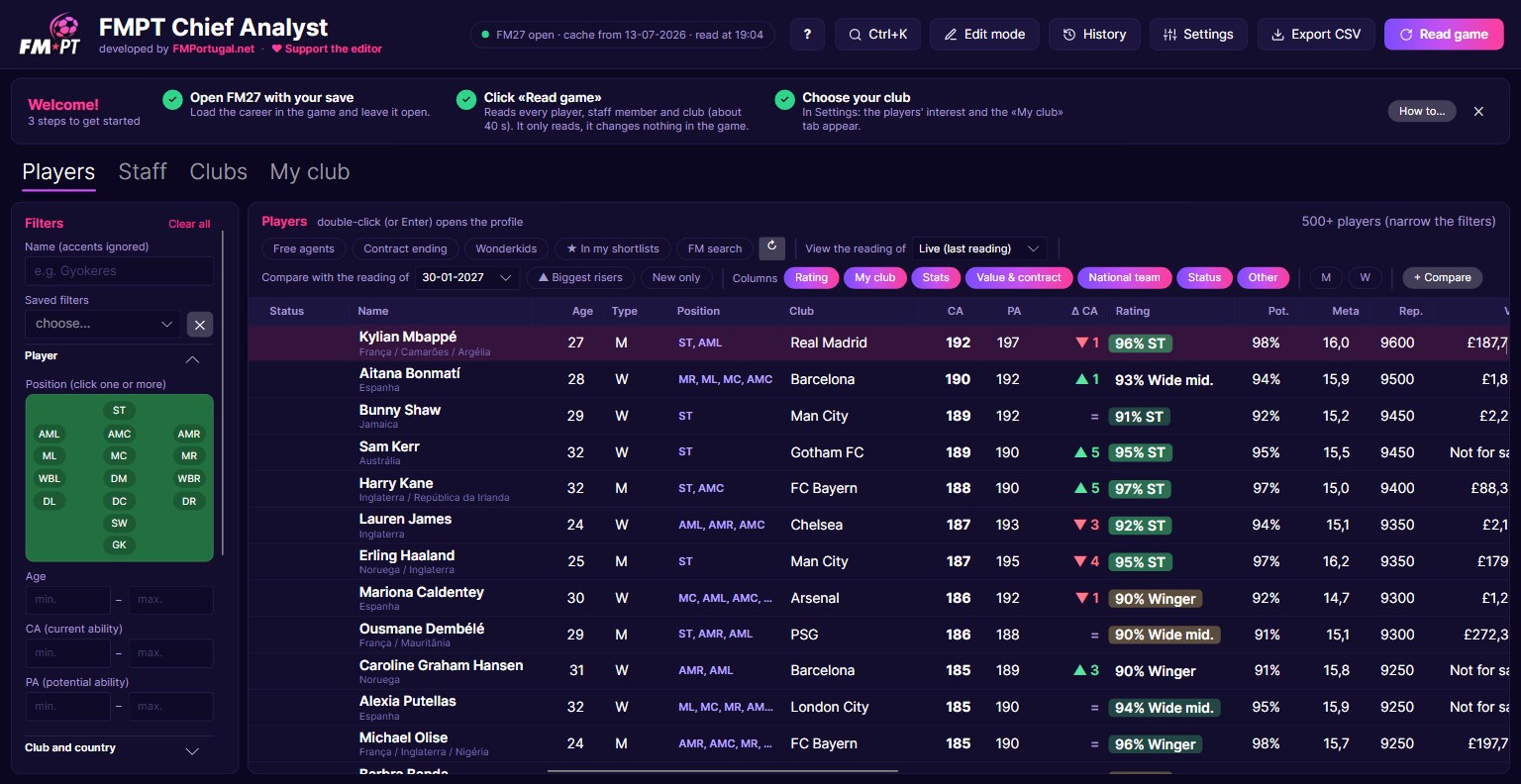Click the + Compare button

1442,278
